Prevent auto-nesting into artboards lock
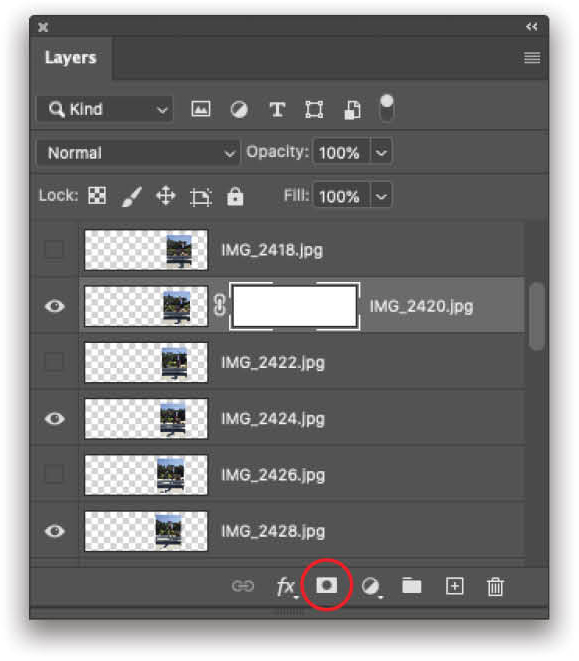This screenshot has height=661, width=579. tap(201, 197)
